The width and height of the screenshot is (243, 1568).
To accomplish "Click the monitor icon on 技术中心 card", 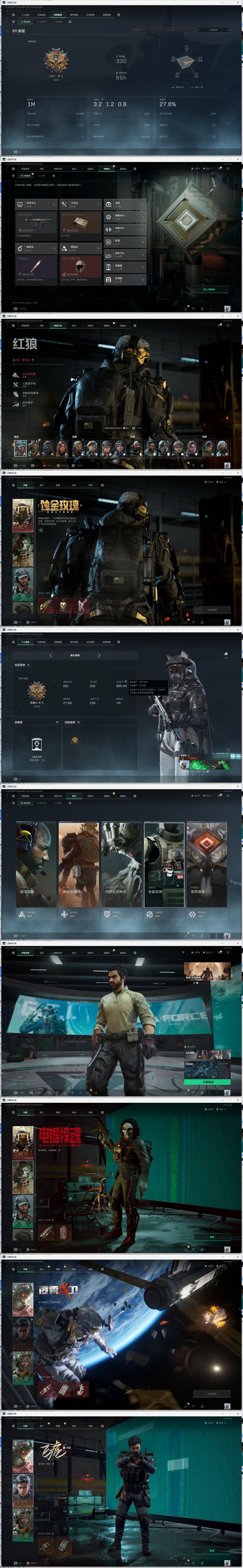I will [20, 205].
